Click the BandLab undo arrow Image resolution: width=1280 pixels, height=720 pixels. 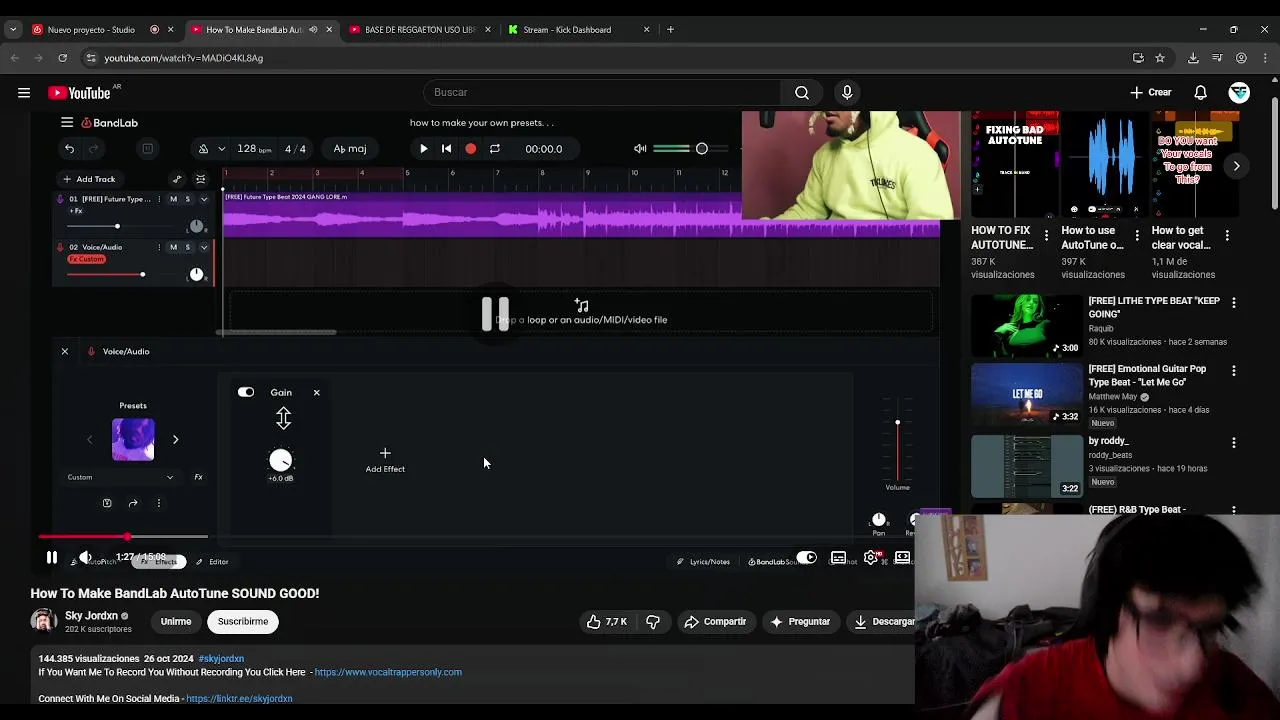69,149
